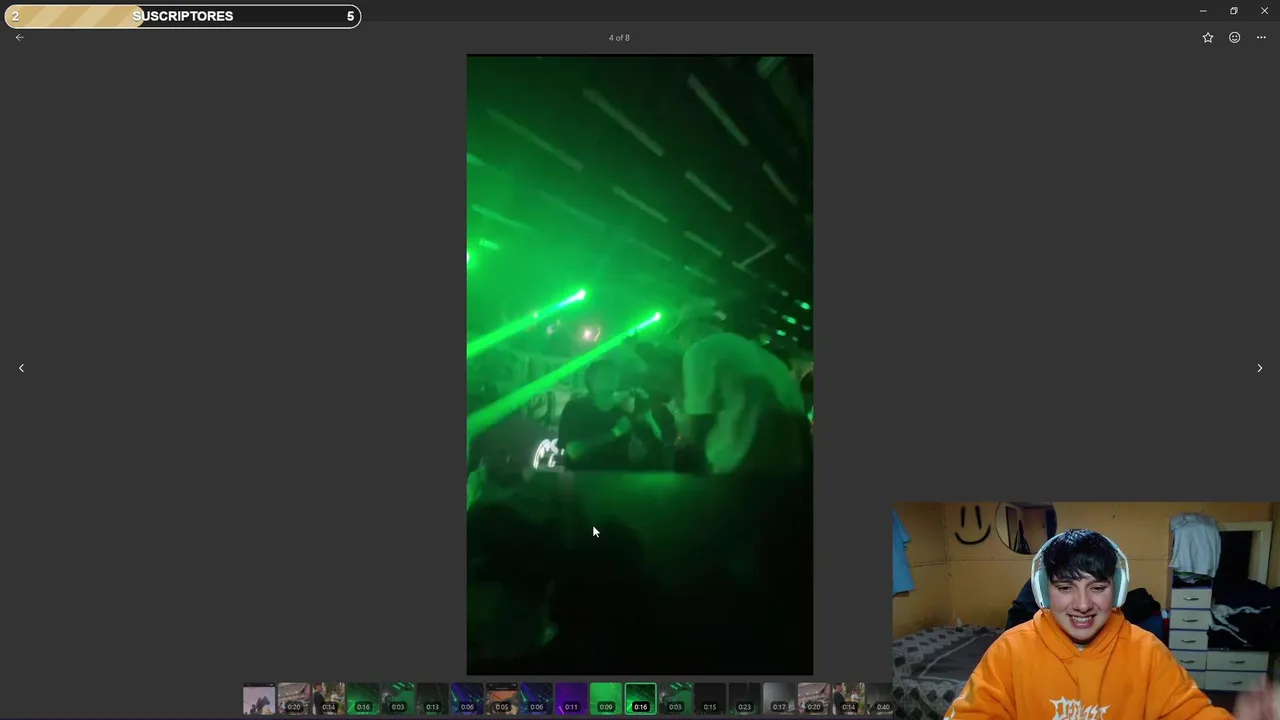Restore down the window
The width and height of the screenshot is (1280, 720).
point(1234,11)
